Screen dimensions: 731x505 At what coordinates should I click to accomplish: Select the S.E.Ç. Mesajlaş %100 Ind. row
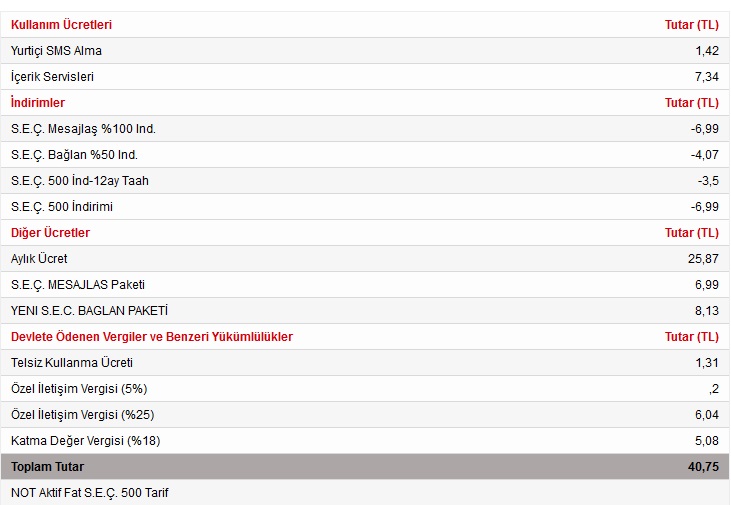click(x=83, y=128)
